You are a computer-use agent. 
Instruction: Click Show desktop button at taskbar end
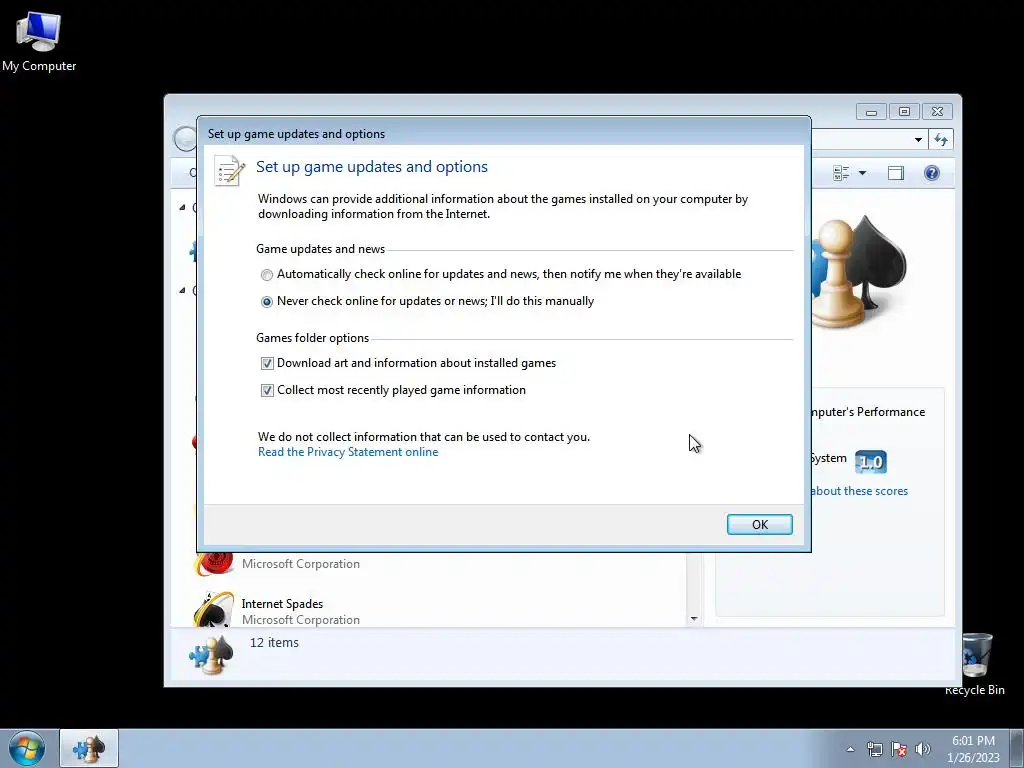click(x=1017, y=748)
